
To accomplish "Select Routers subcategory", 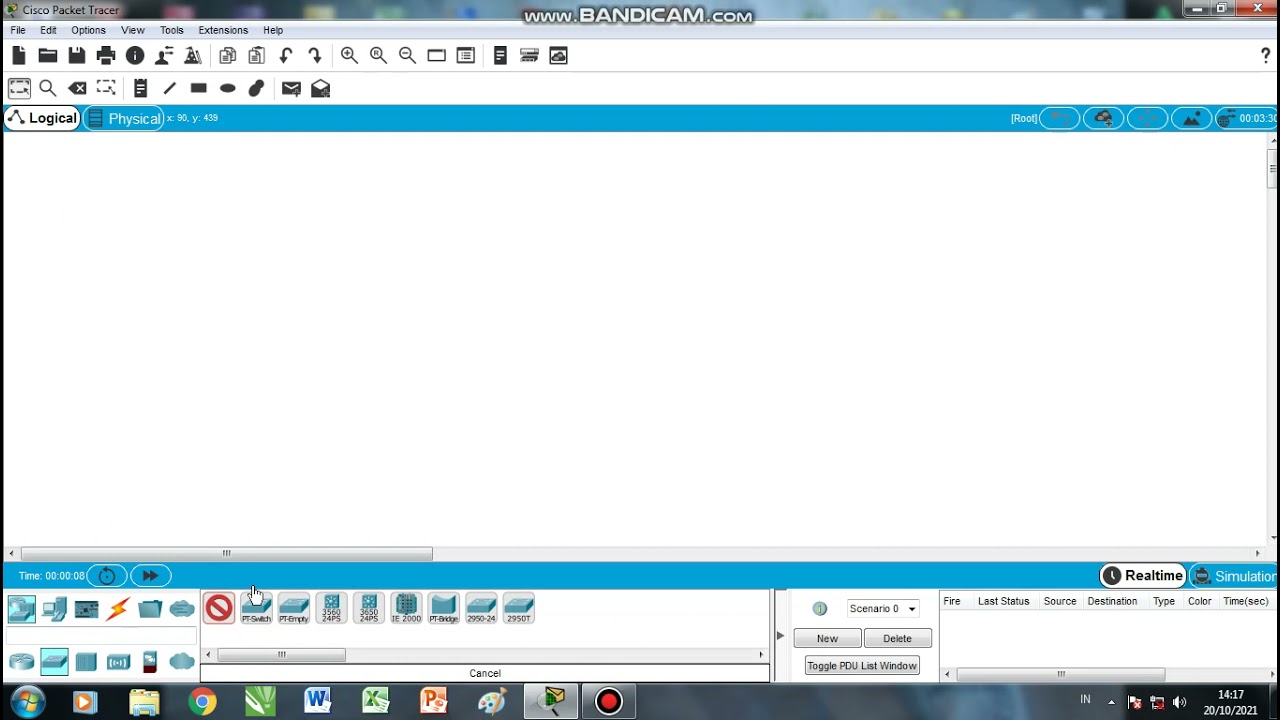I will (22, 662).
